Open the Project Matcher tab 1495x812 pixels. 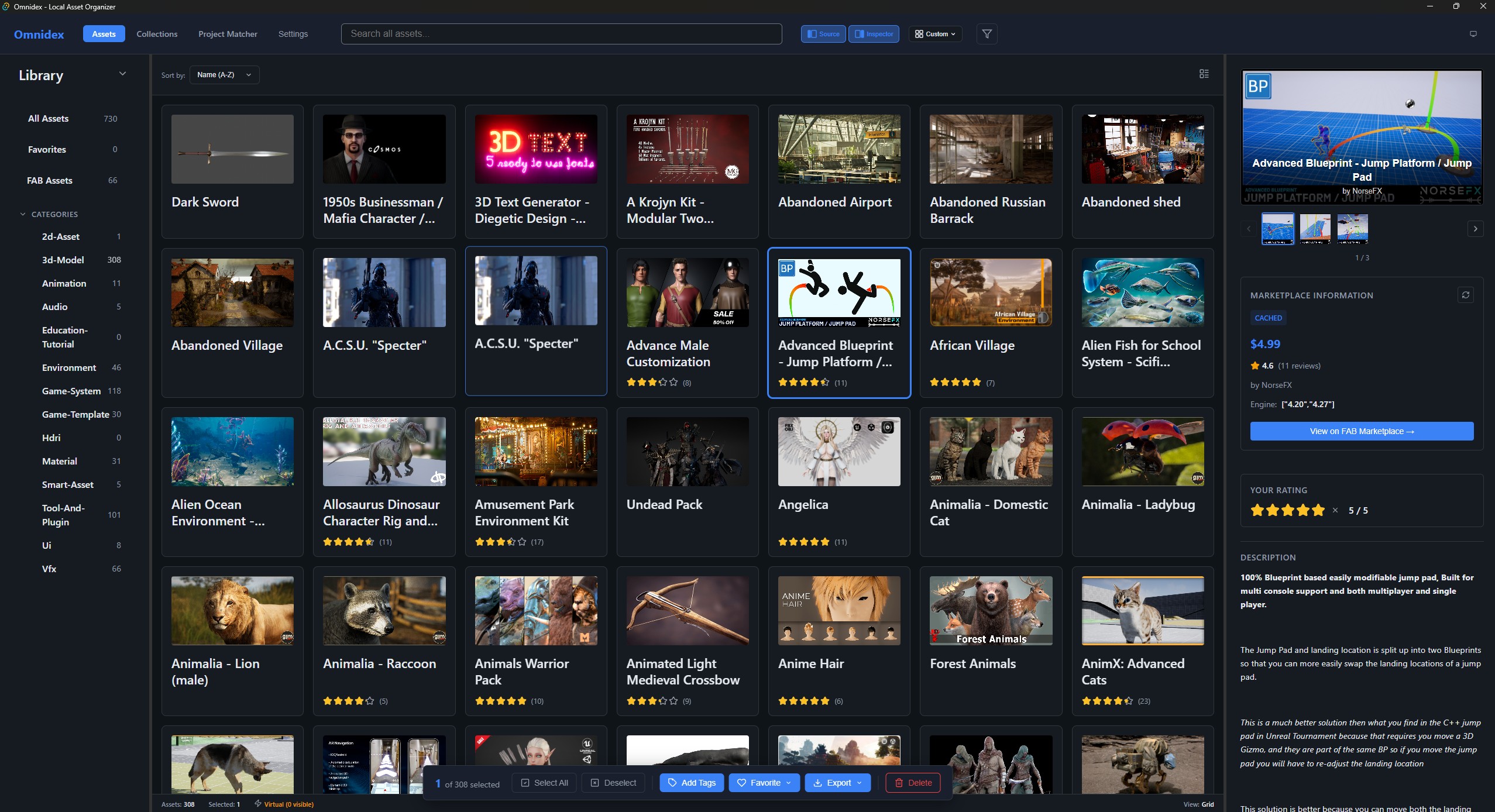(x=228, y=34)
